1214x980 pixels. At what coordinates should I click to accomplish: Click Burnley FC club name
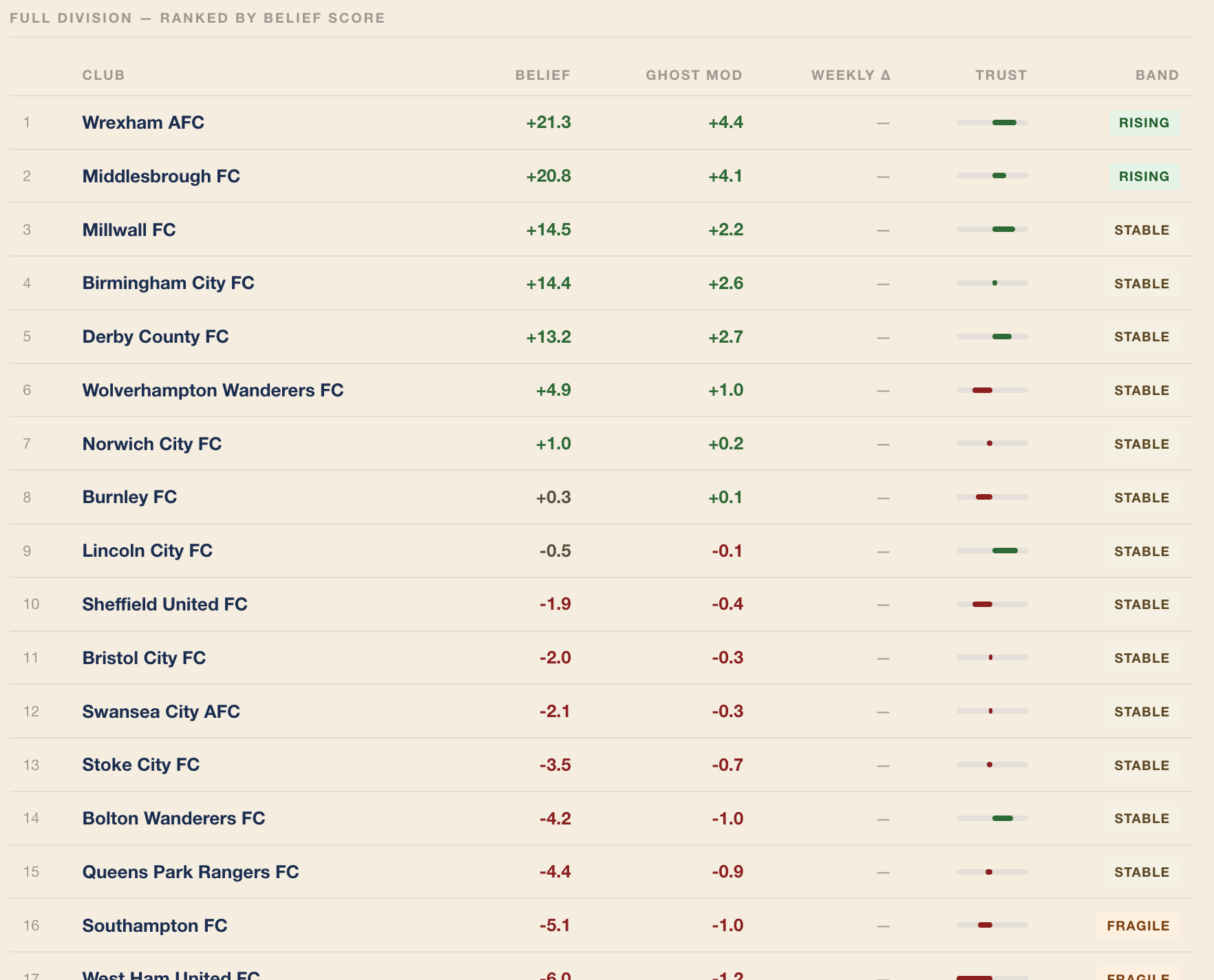pos(129,497)
